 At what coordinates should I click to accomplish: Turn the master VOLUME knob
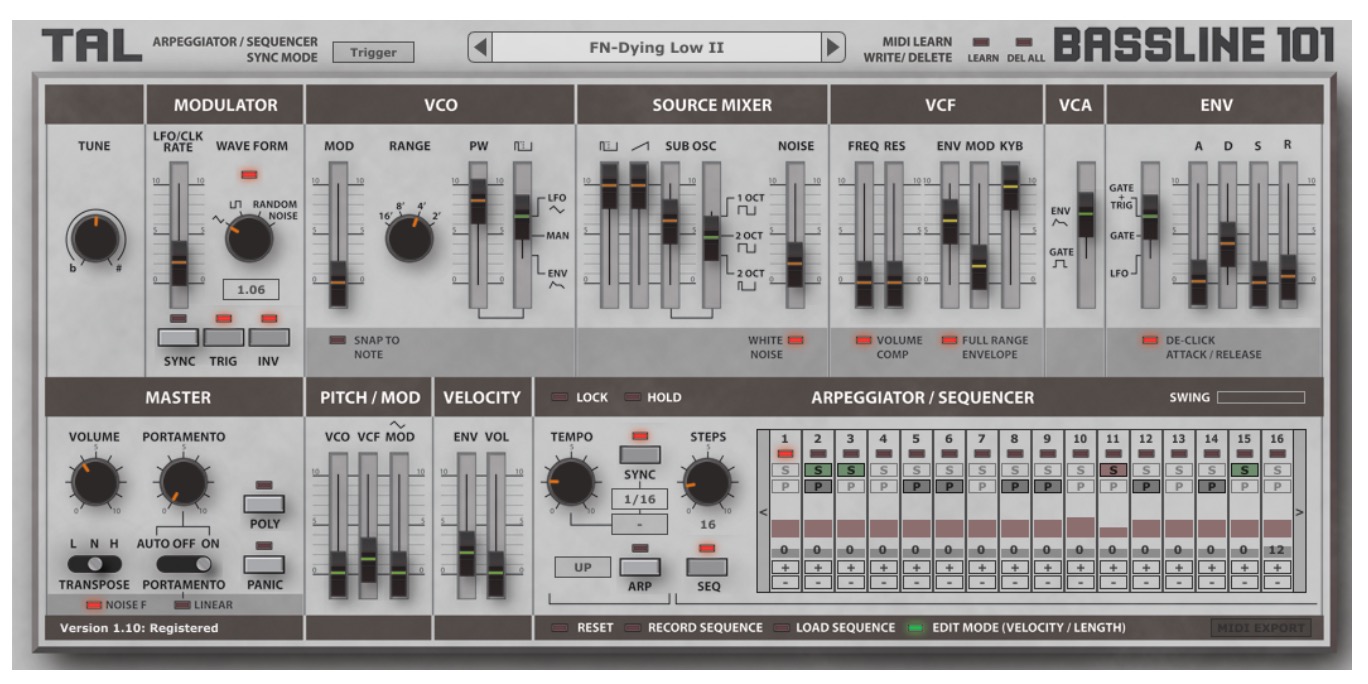95,485
